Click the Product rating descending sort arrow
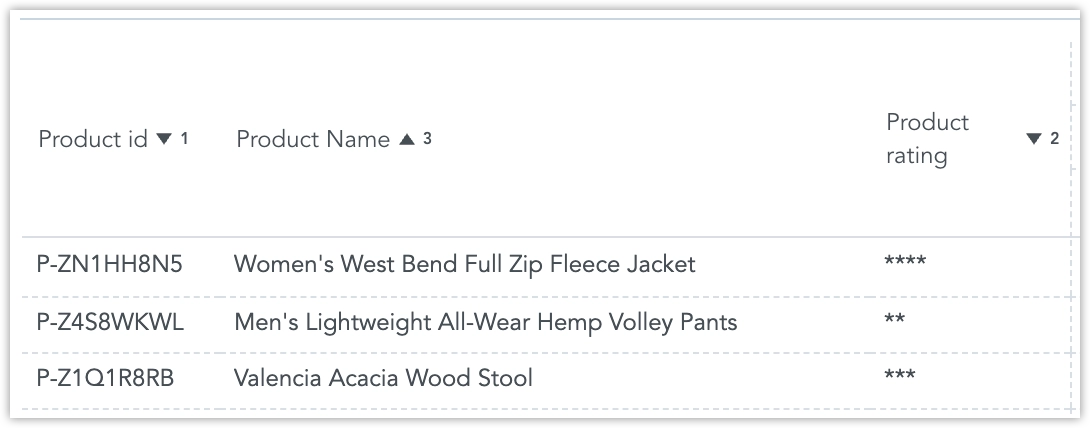 coord(1034,140)
